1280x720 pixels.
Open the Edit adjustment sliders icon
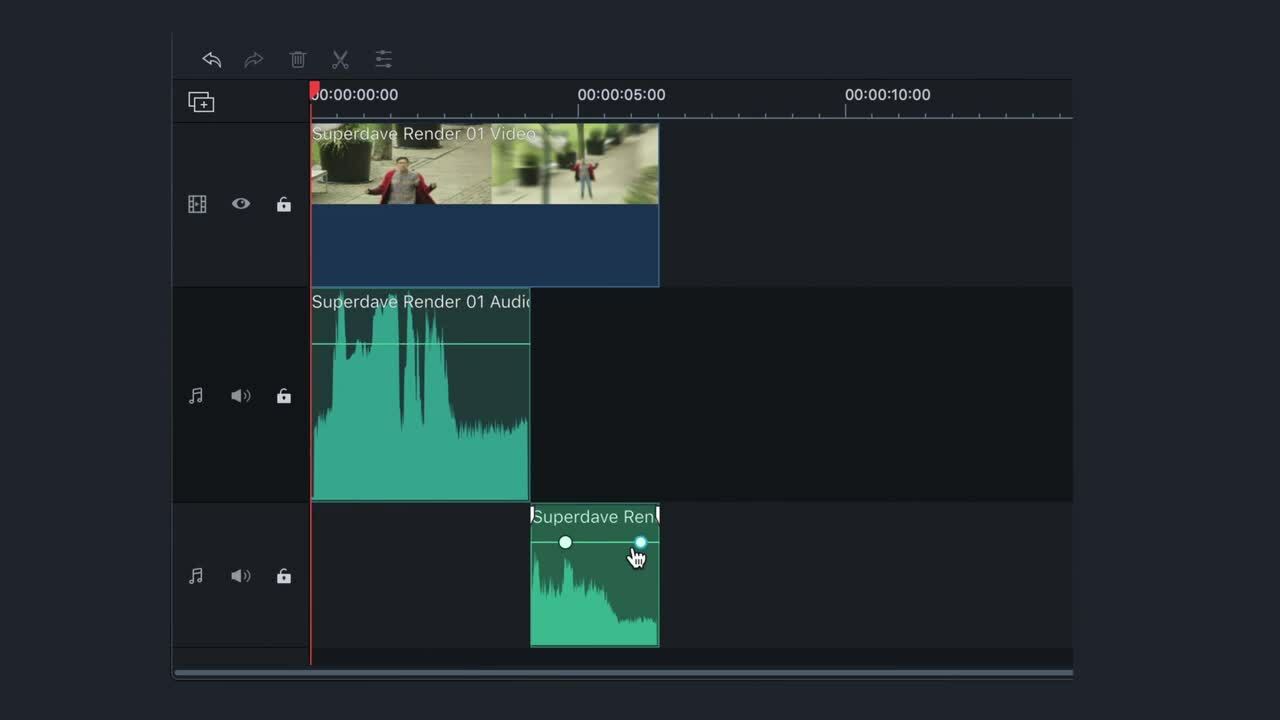[x=384, y=60]
